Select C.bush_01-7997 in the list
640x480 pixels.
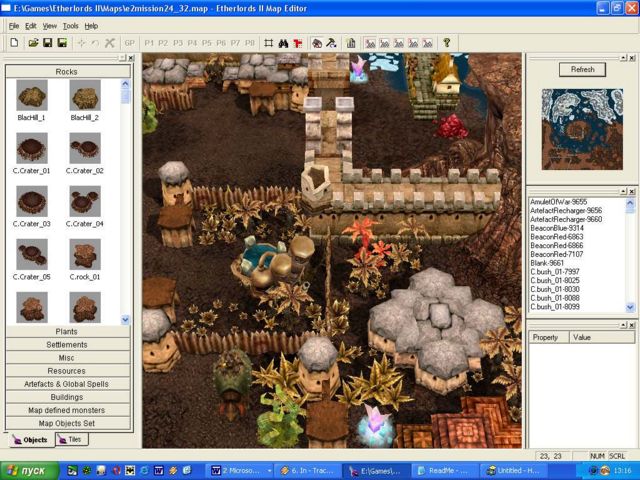point(555,271)
